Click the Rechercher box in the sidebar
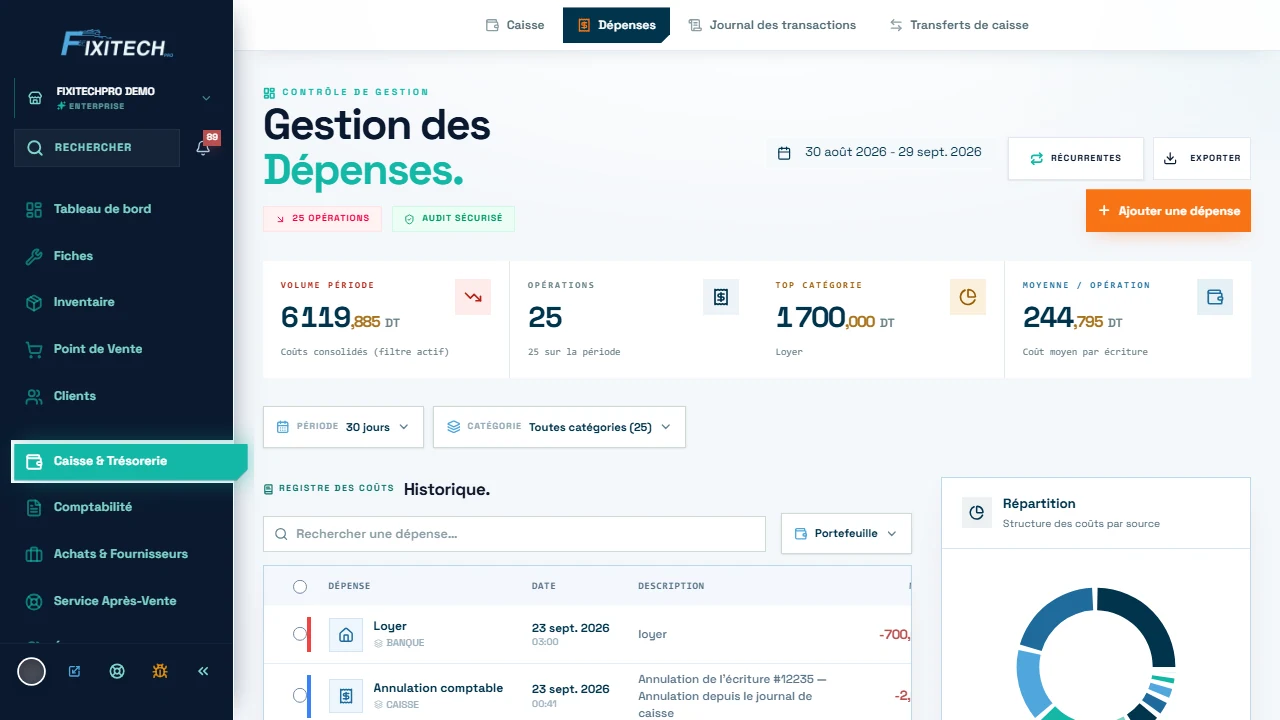Viewport: 1280px width, 720px height. click(x=97, y=148)
